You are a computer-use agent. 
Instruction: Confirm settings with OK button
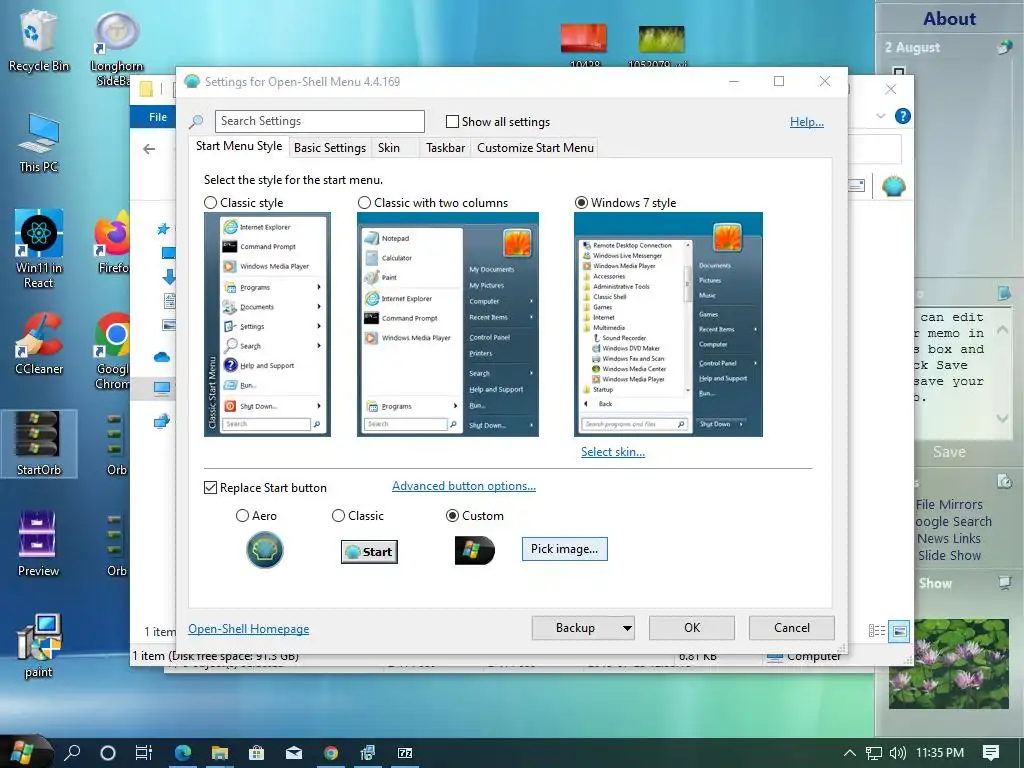point(692,628)
